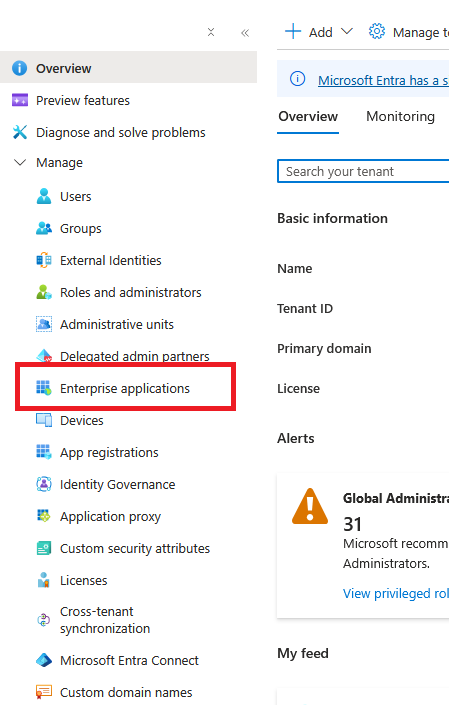
Task: Click the Roles and administrators icon
Action: click(44, 292)
